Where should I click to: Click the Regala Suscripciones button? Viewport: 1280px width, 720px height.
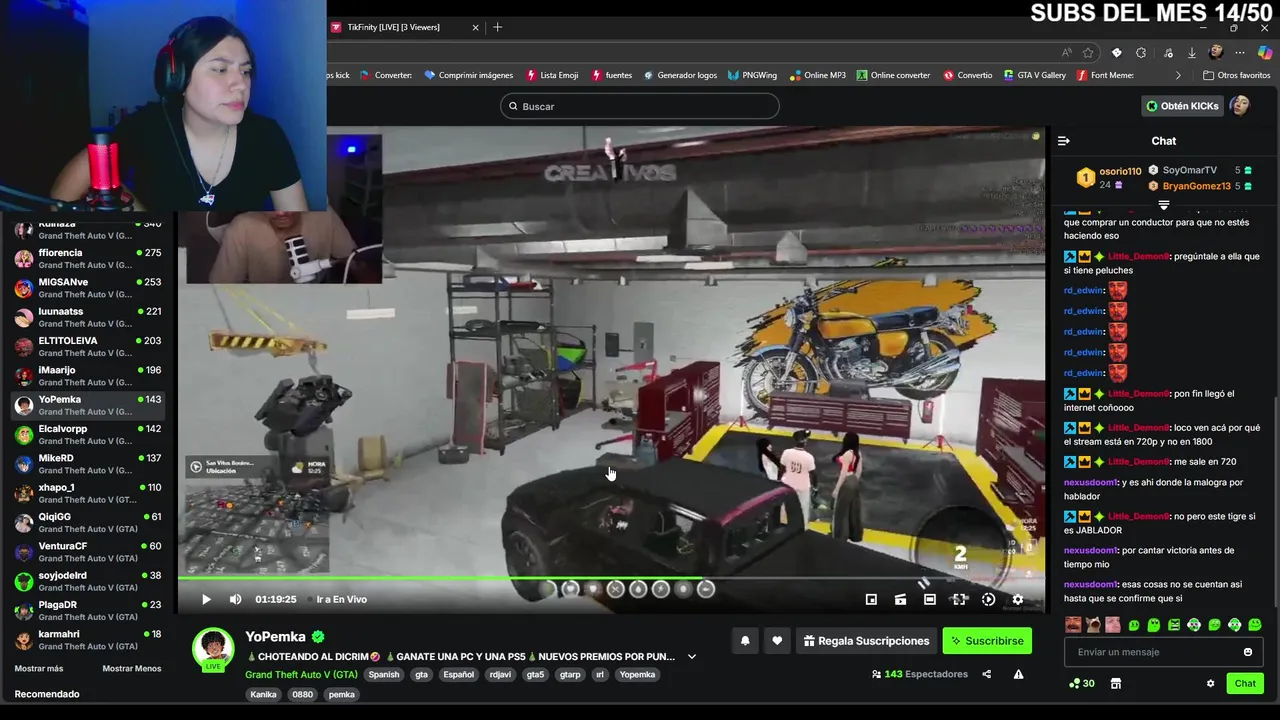(x=866, y=641)
